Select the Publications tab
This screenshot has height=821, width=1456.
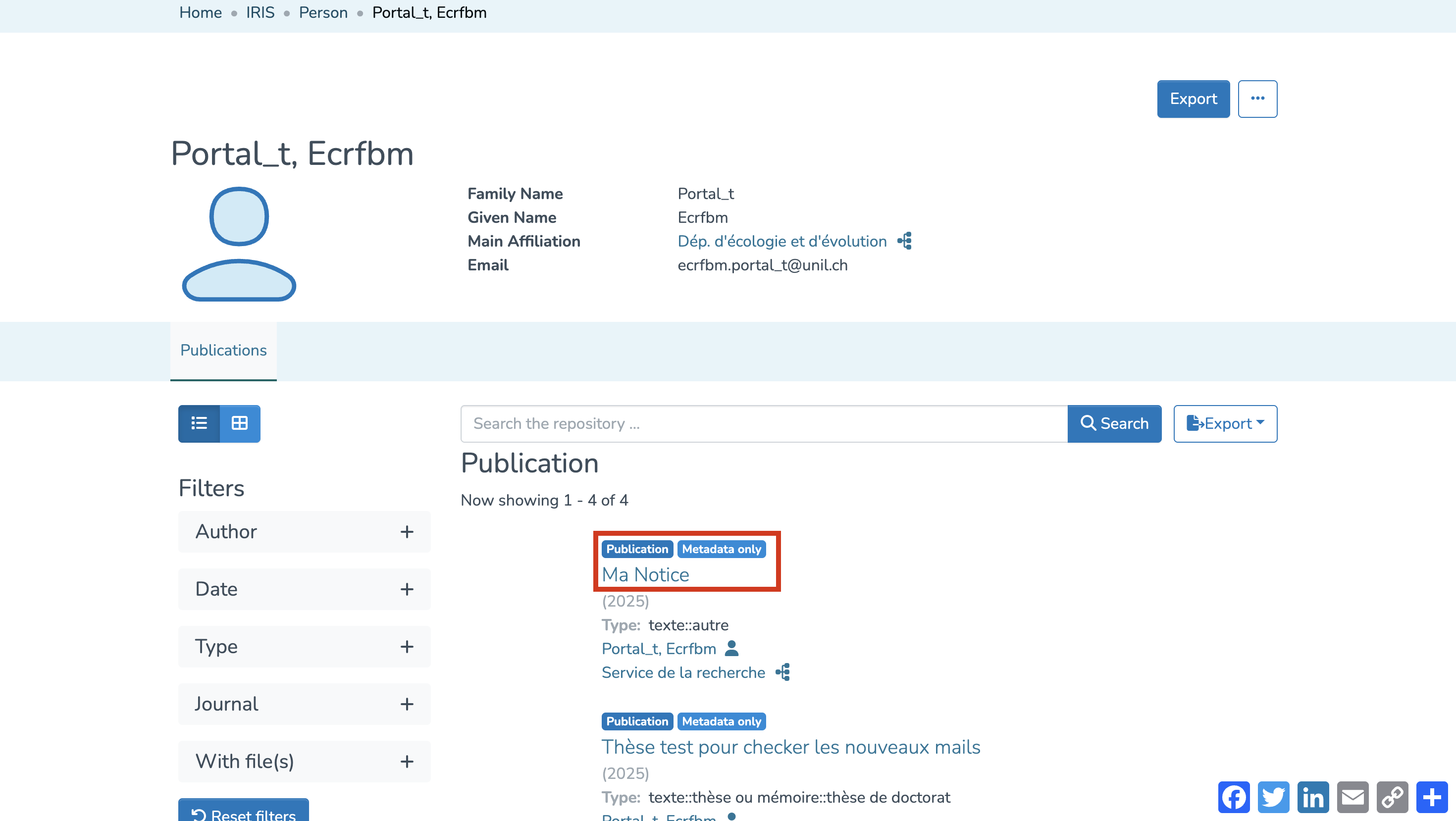[x=223, y=350]
